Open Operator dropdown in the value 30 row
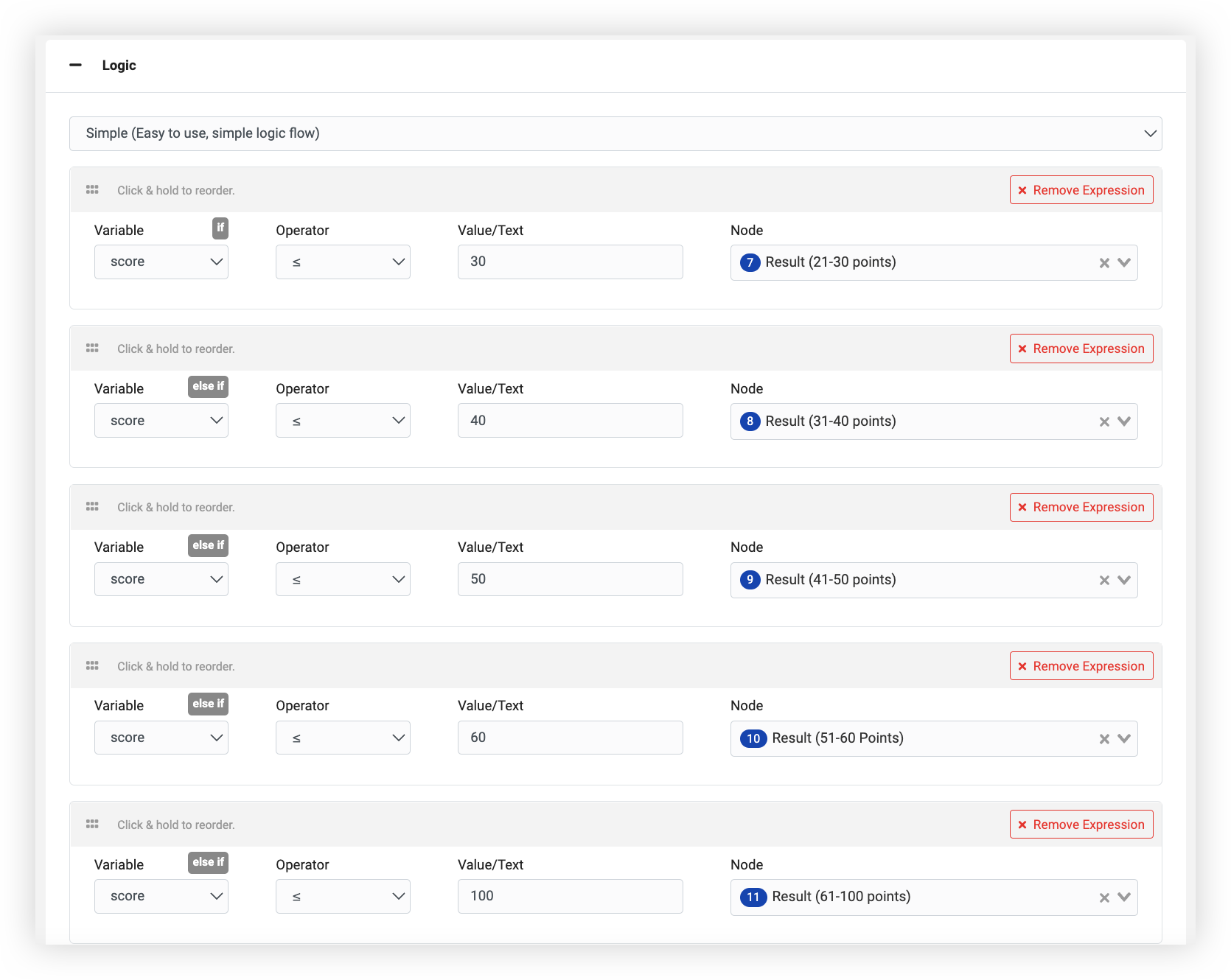Screen dimensions: 1231x980 click(x=343, y=262)
